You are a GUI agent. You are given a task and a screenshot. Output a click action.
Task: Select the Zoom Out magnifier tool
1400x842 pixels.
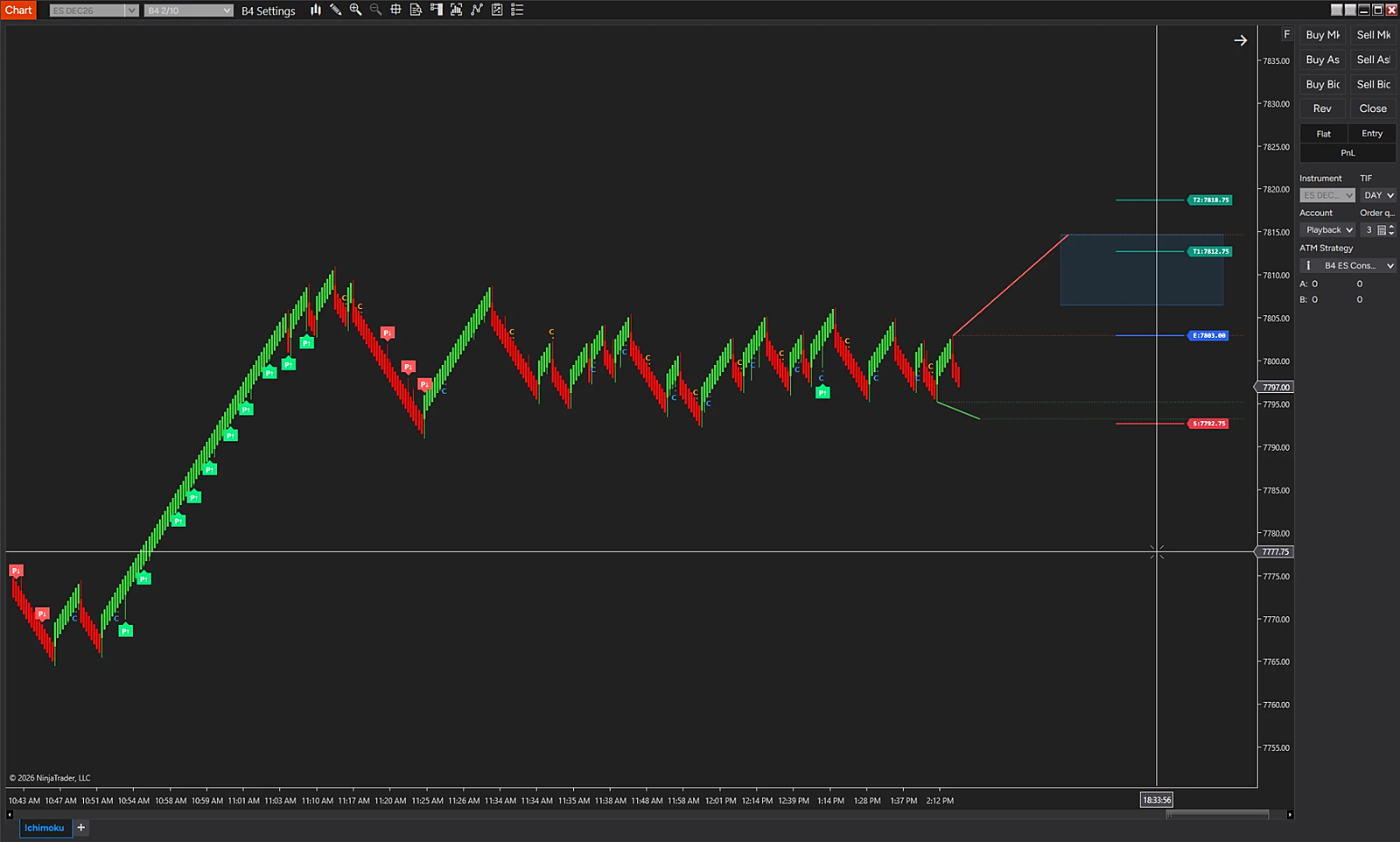tap(375, 10)
